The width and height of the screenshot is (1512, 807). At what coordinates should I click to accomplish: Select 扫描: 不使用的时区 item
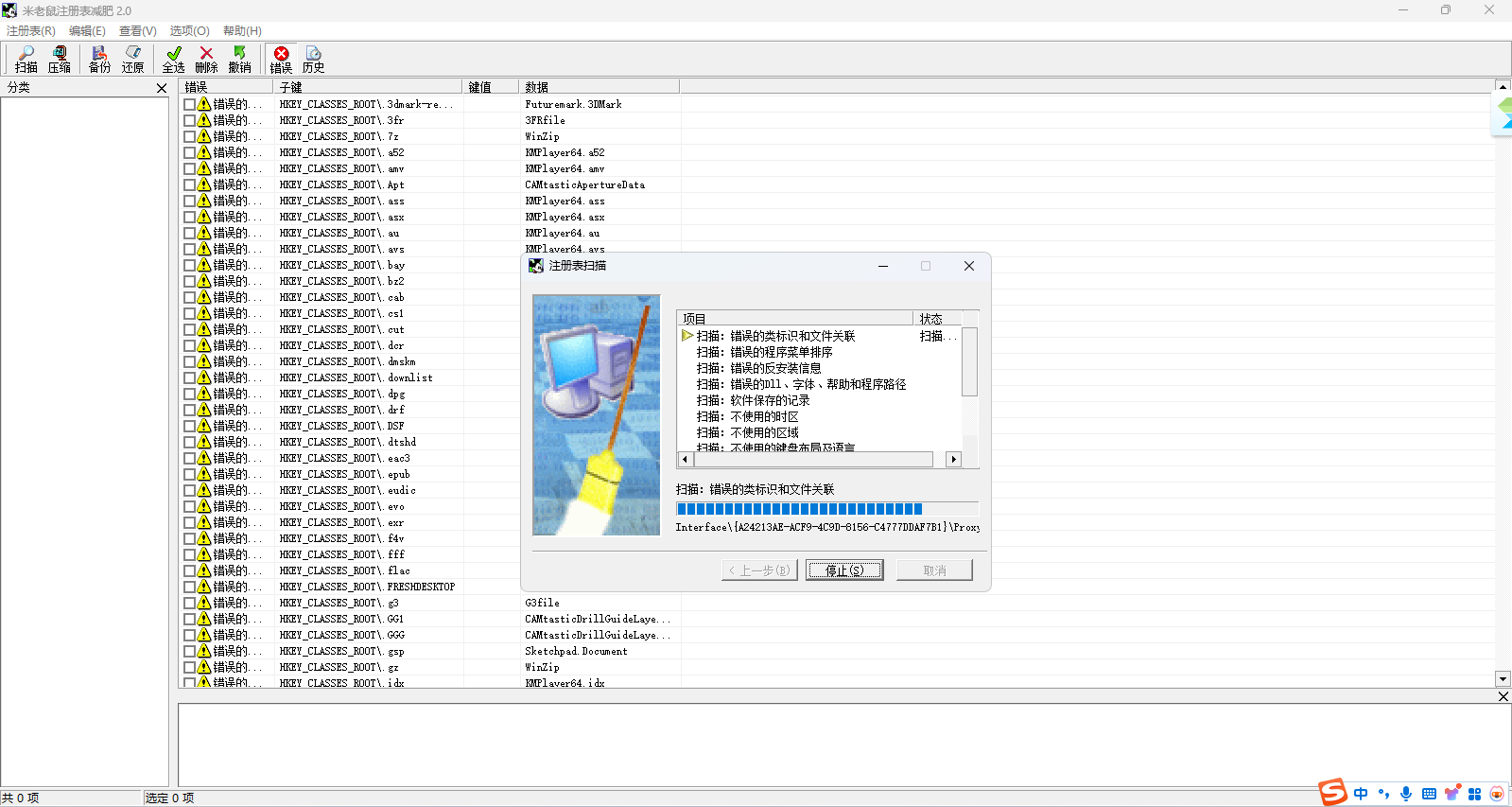[747, 416]
